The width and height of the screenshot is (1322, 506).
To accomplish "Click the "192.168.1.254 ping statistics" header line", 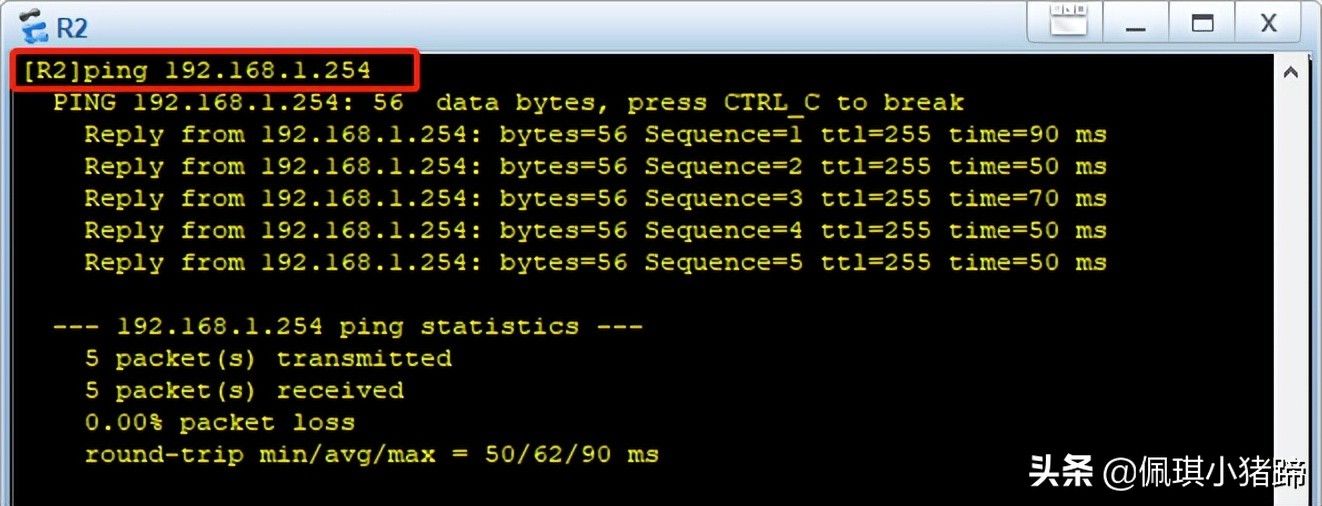I will coord(348,326).
